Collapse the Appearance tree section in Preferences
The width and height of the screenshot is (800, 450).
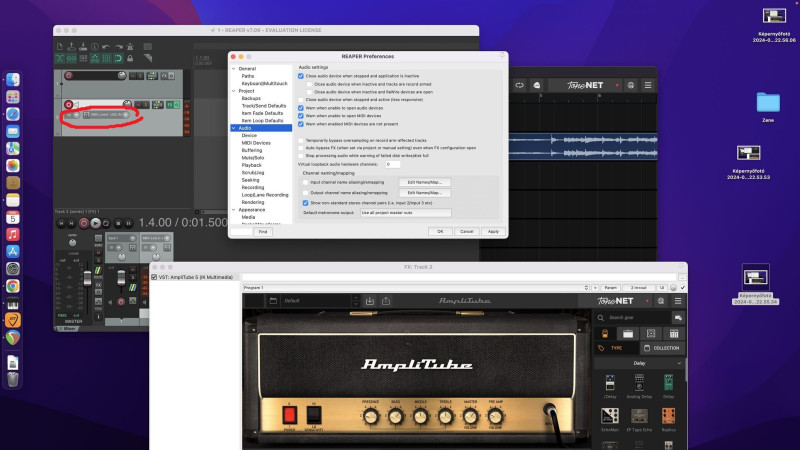tap(234, 210)
